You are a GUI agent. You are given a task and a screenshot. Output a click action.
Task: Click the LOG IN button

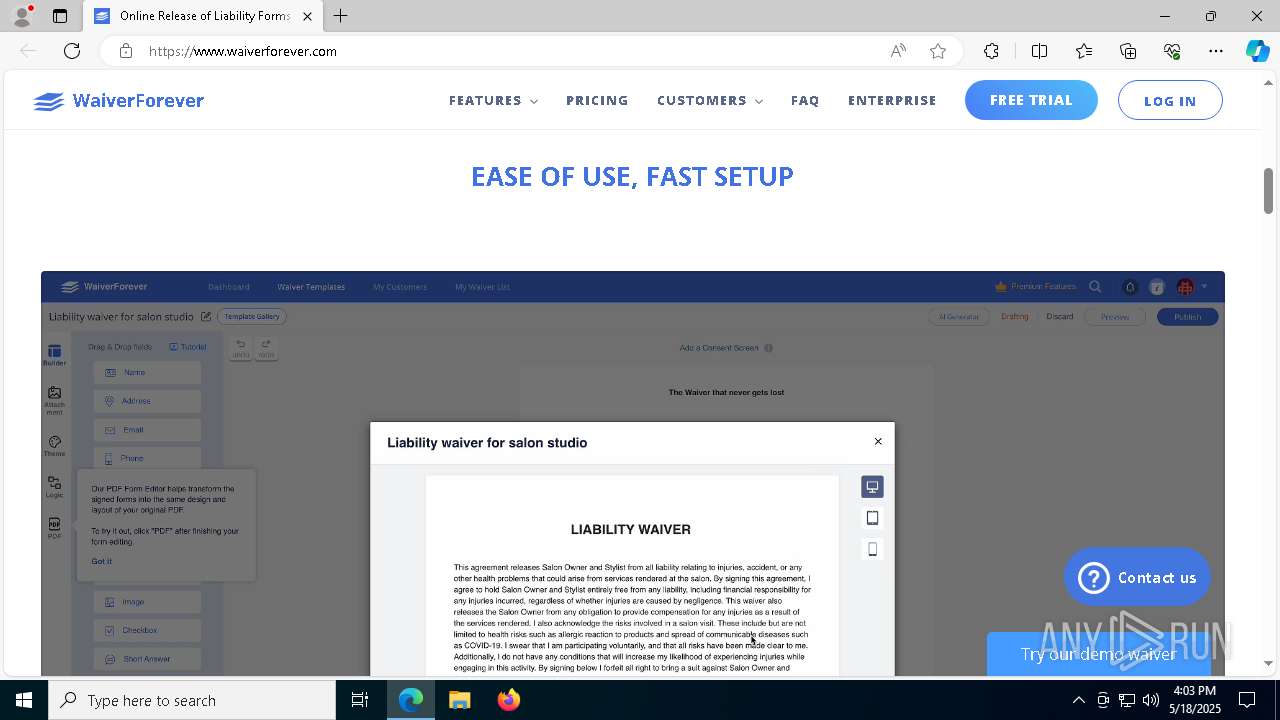pyautogui.click(x=1170, y=101)
